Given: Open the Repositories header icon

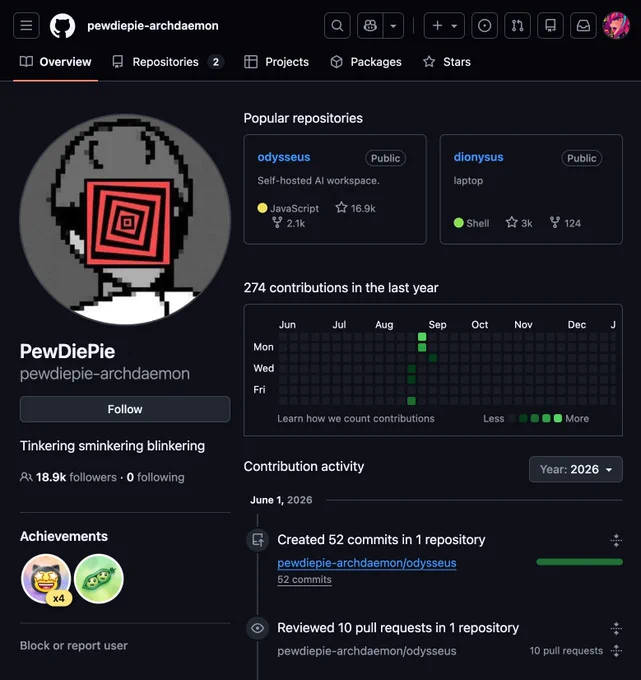Looking at the screenshot, I should pyautogui.click(x=550, y=26).
